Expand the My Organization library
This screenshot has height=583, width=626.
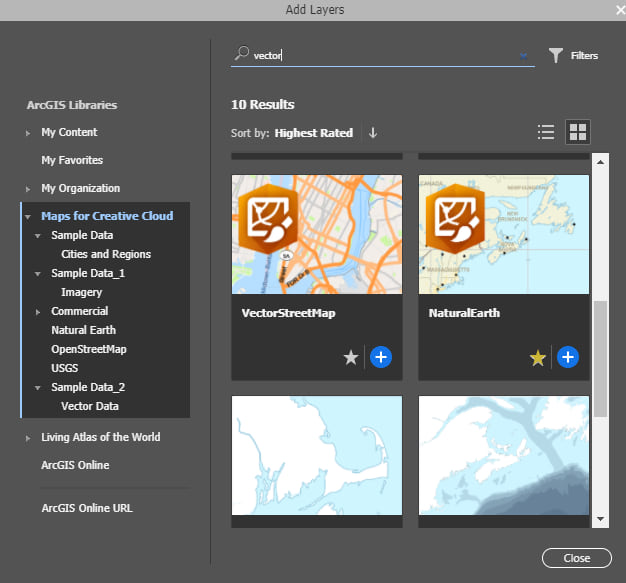coord(28,189)
